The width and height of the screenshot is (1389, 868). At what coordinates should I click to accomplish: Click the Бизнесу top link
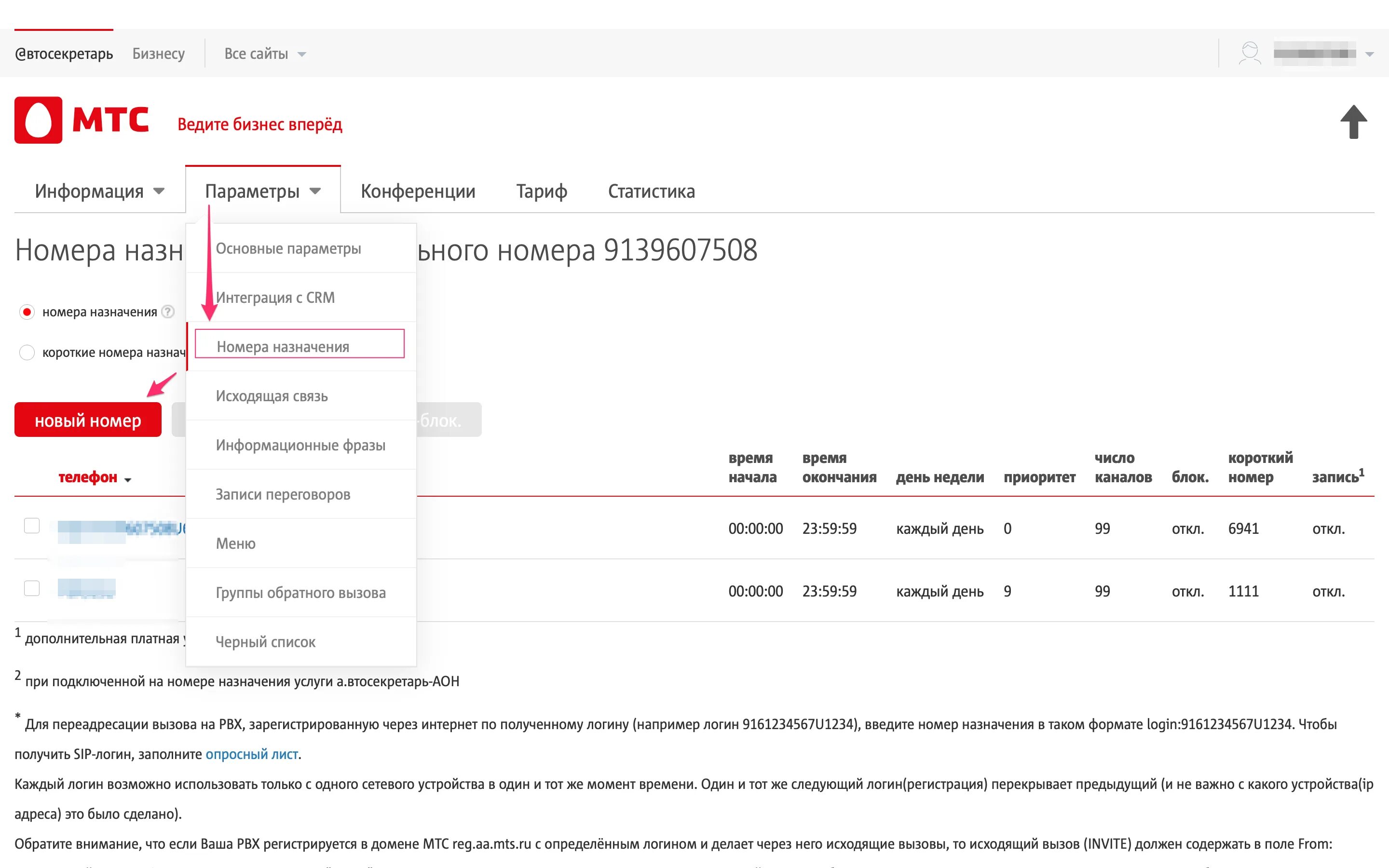158,54
